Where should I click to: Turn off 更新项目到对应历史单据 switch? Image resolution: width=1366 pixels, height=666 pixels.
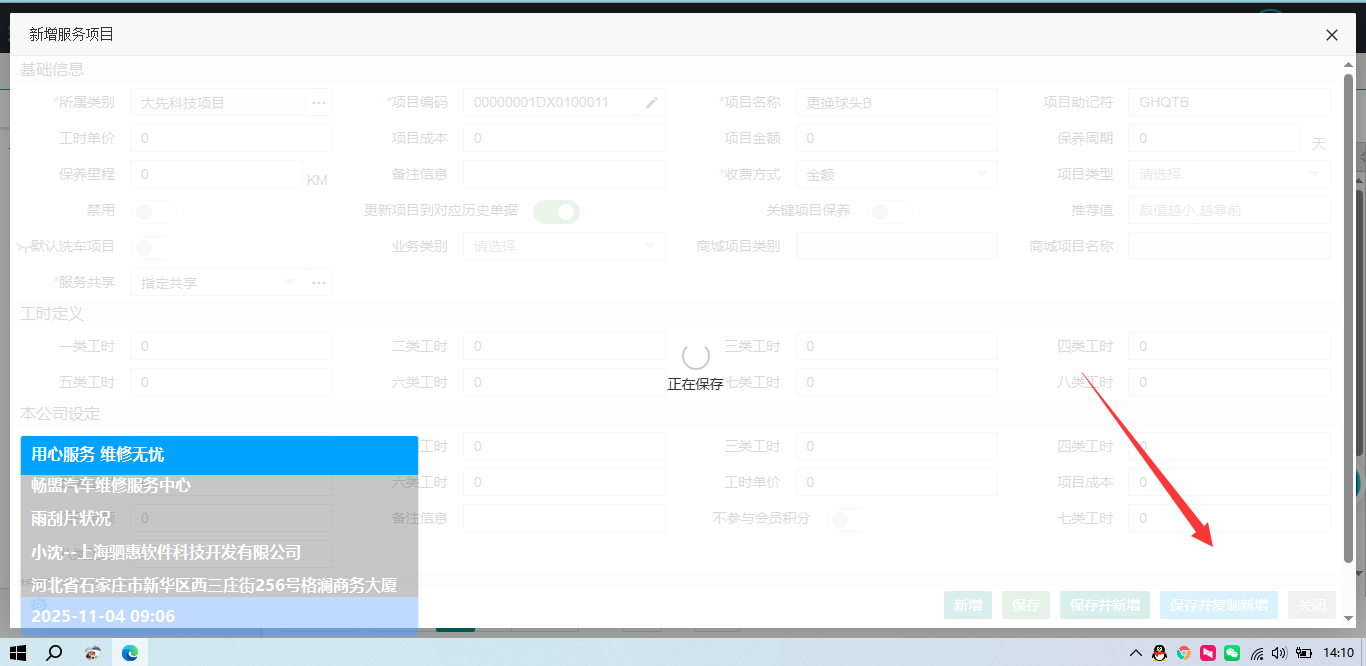click(556, 211)
